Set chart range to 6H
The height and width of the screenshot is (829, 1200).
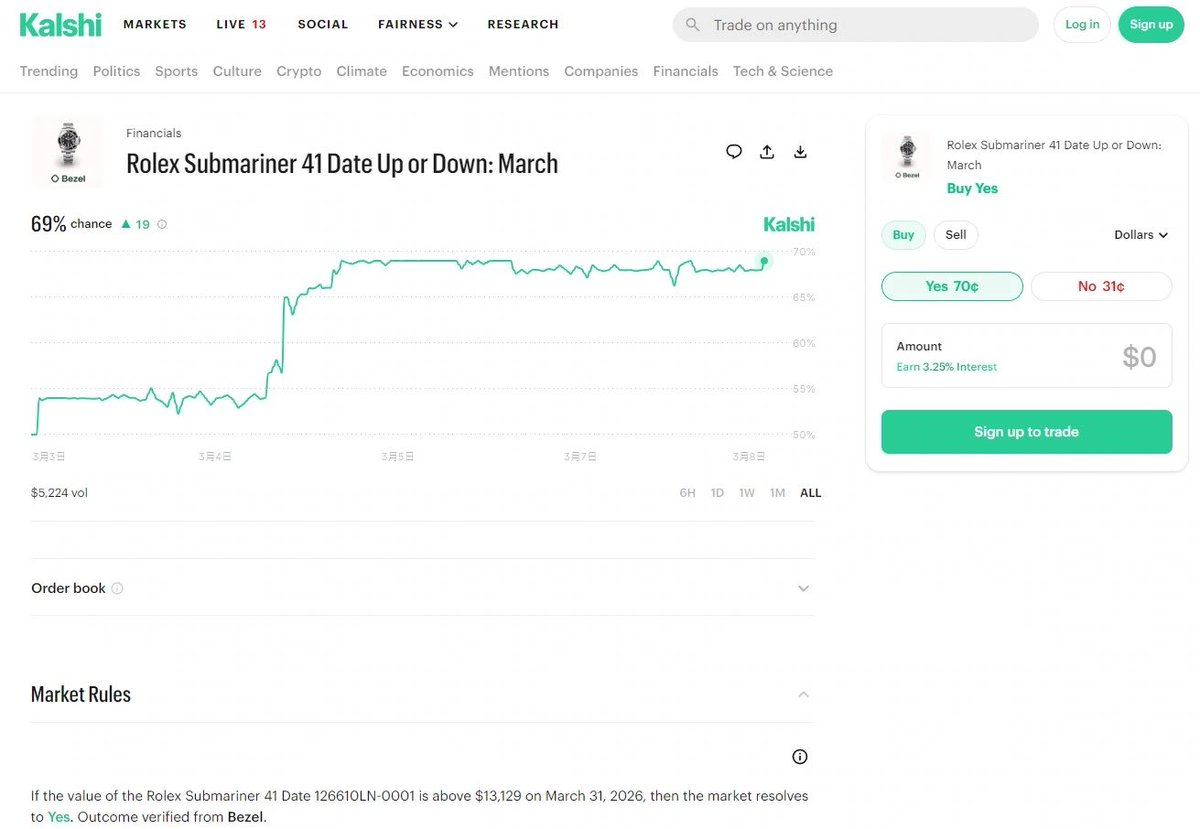(687, 493)
